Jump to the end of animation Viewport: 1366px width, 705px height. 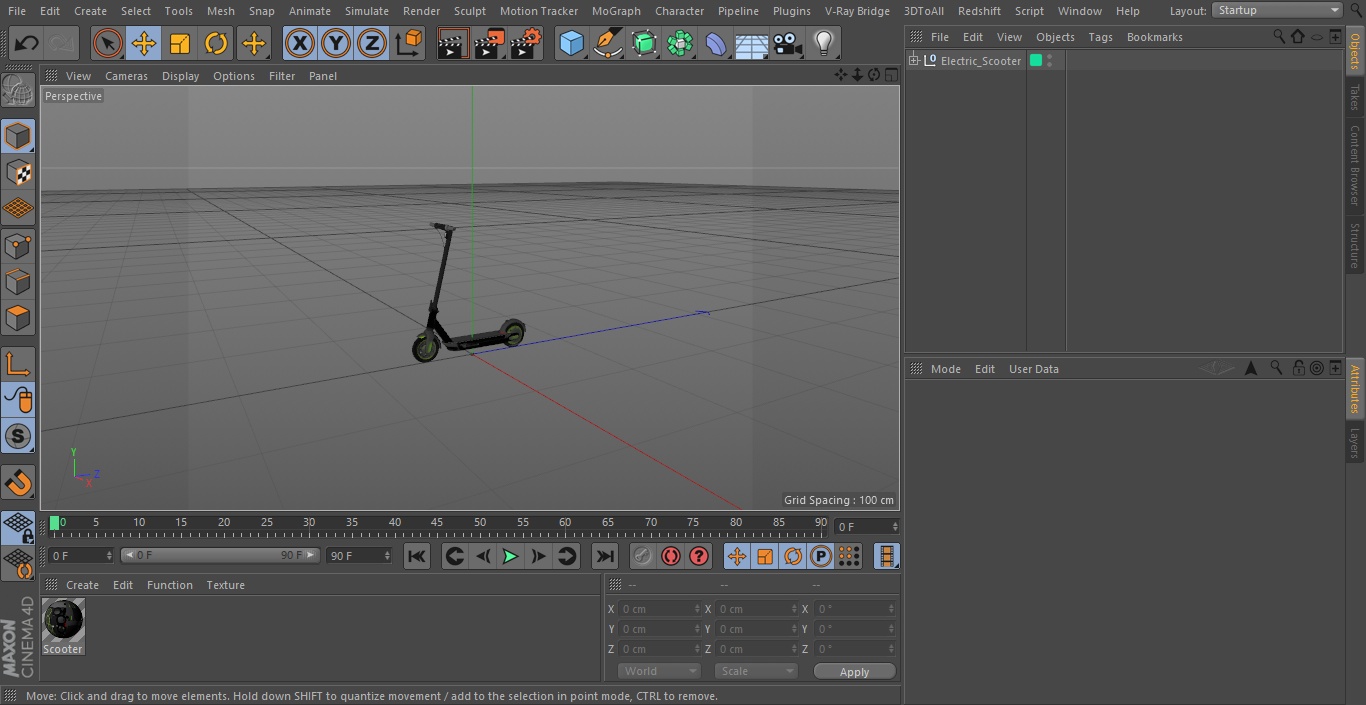point(605,556)
